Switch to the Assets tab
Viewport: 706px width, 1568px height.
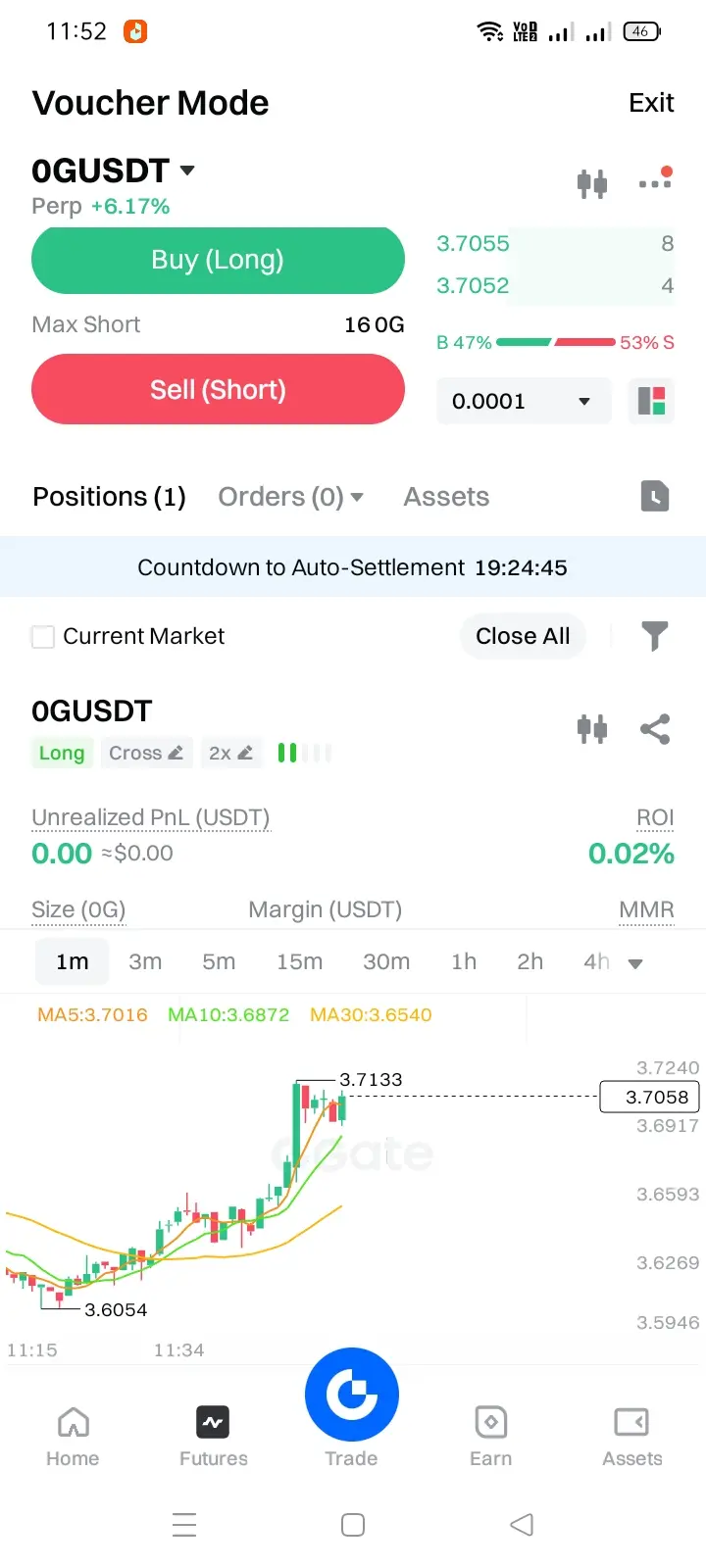(x=446, y=497)
